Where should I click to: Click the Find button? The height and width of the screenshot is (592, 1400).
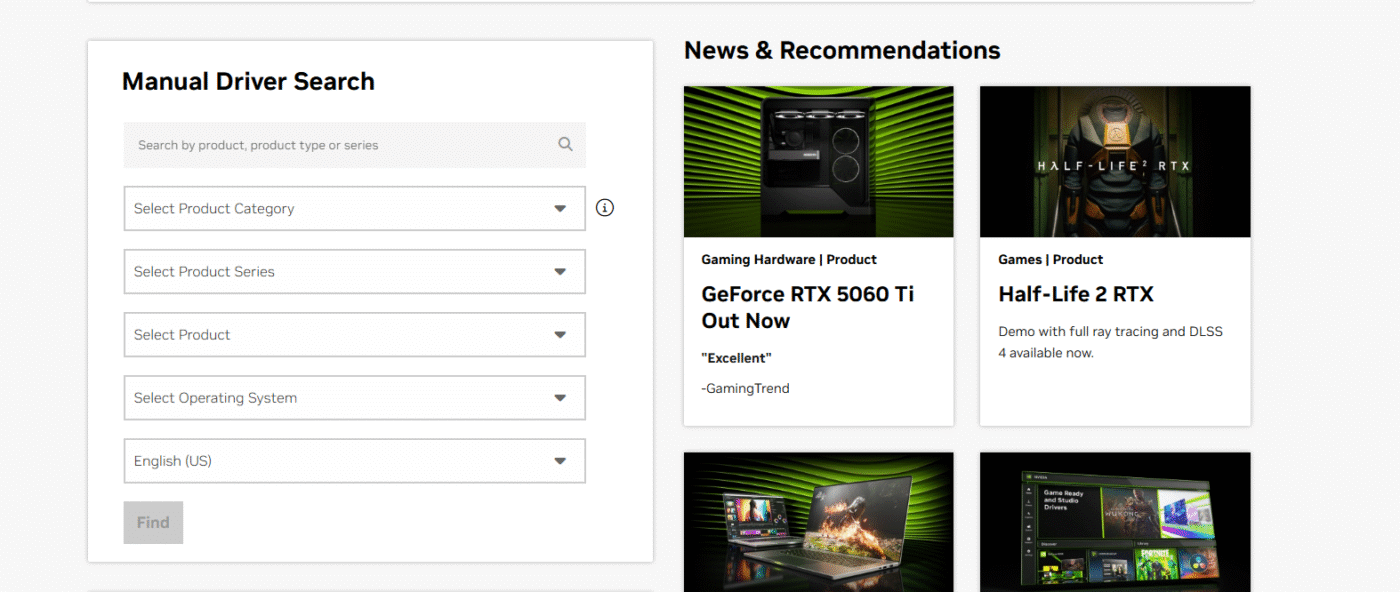pos(153,522)
